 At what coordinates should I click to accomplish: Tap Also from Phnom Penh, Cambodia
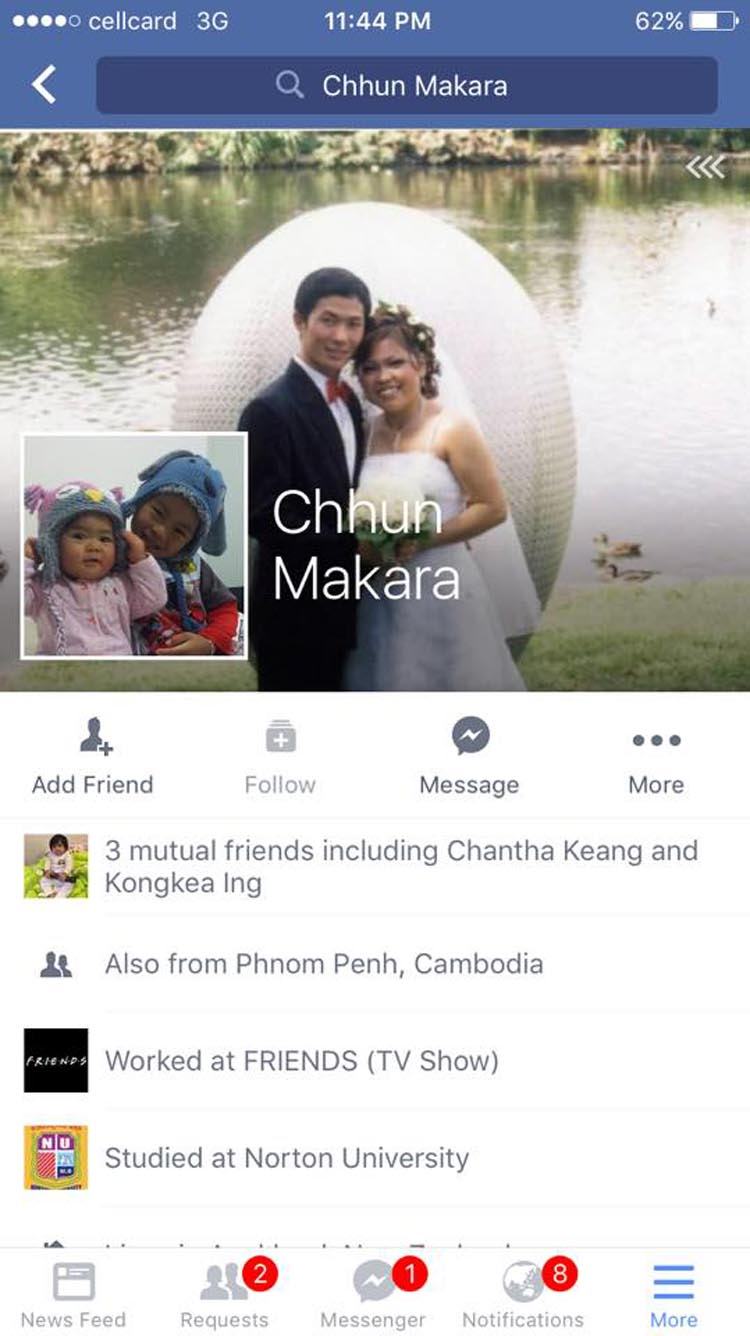[375, 964]
